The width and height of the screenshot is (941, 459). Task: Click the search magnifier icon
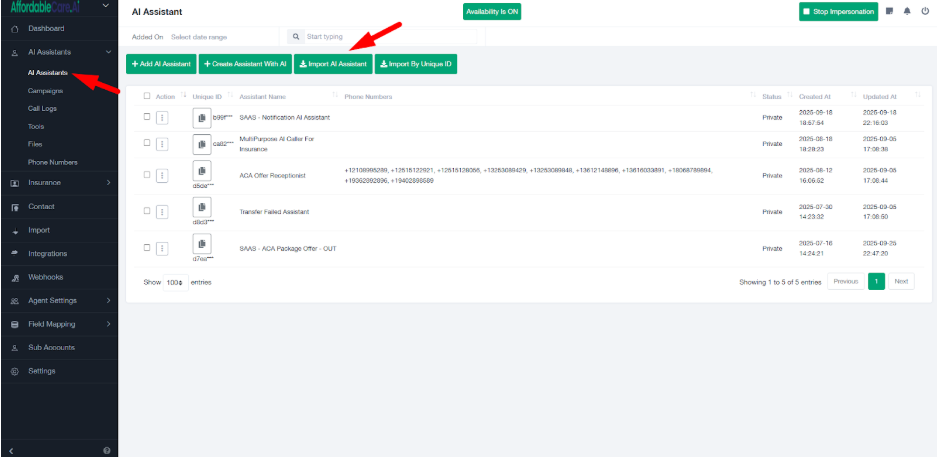coord(296,37)
